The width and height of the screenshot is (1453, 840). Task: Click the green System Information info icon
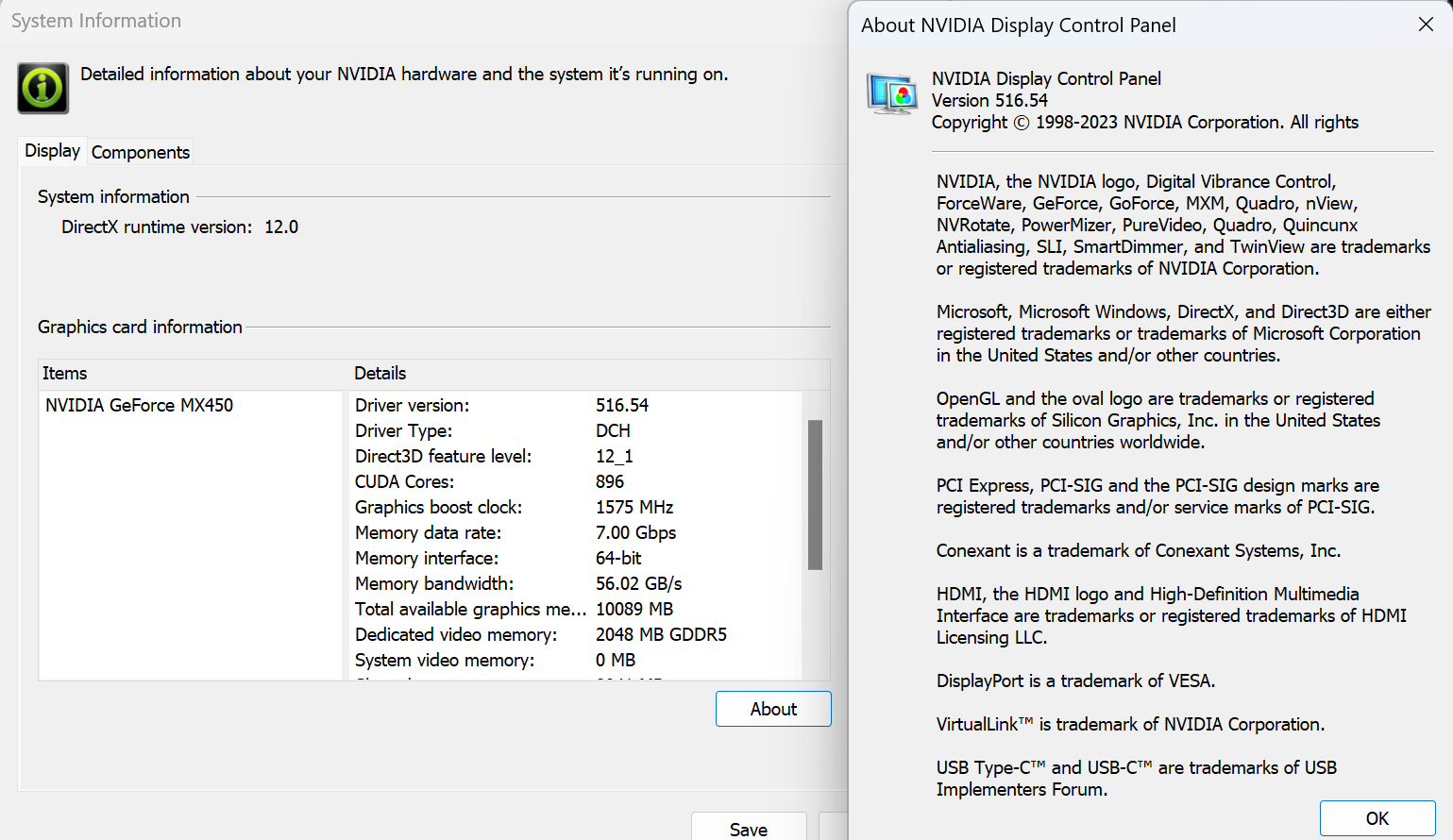point(42,87)
